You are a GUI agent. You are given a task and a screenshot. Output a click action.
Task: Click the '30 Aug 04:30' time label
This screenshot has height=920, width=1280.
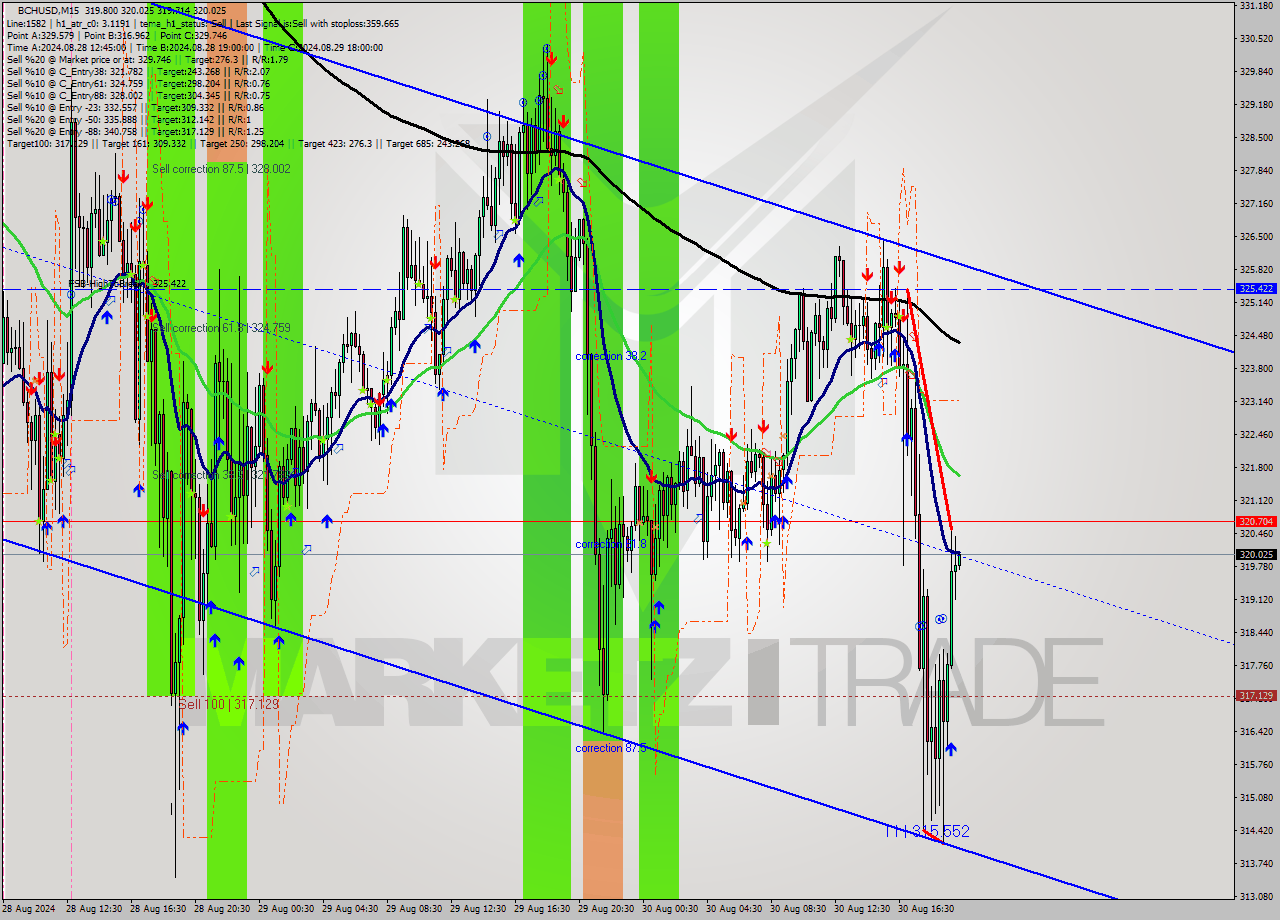tap(733, 909)
